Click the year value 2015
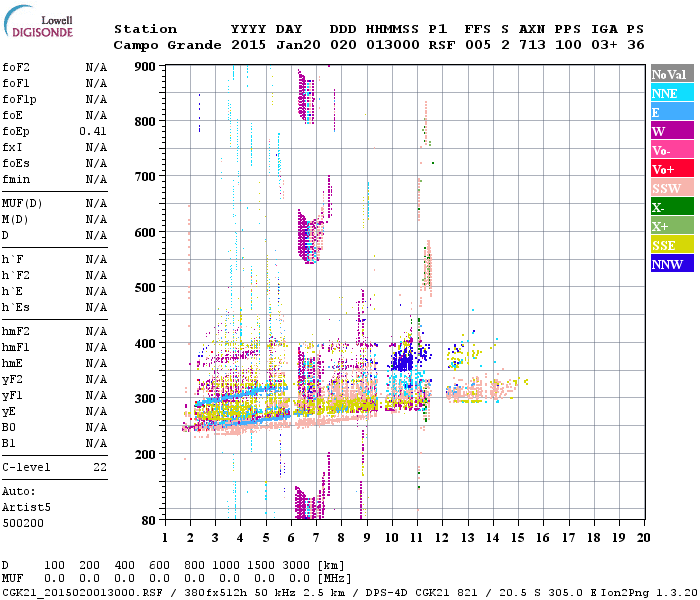 (x=248, y=45)
